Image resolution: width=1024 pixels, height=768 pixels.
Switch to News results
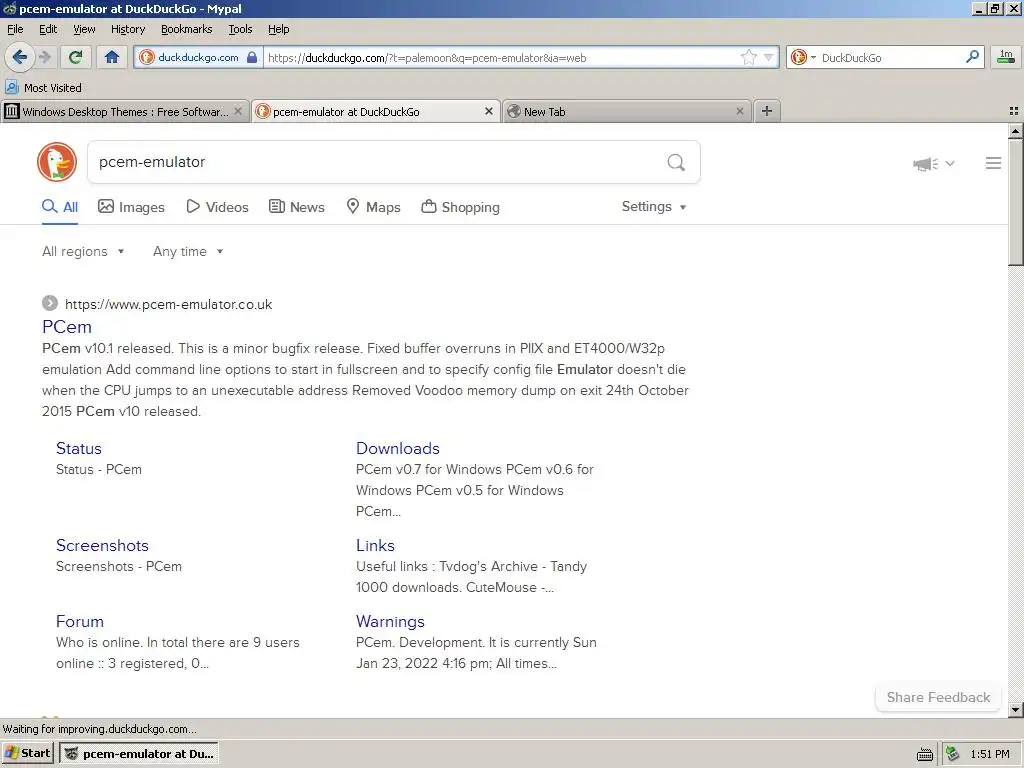click(297, 207)
